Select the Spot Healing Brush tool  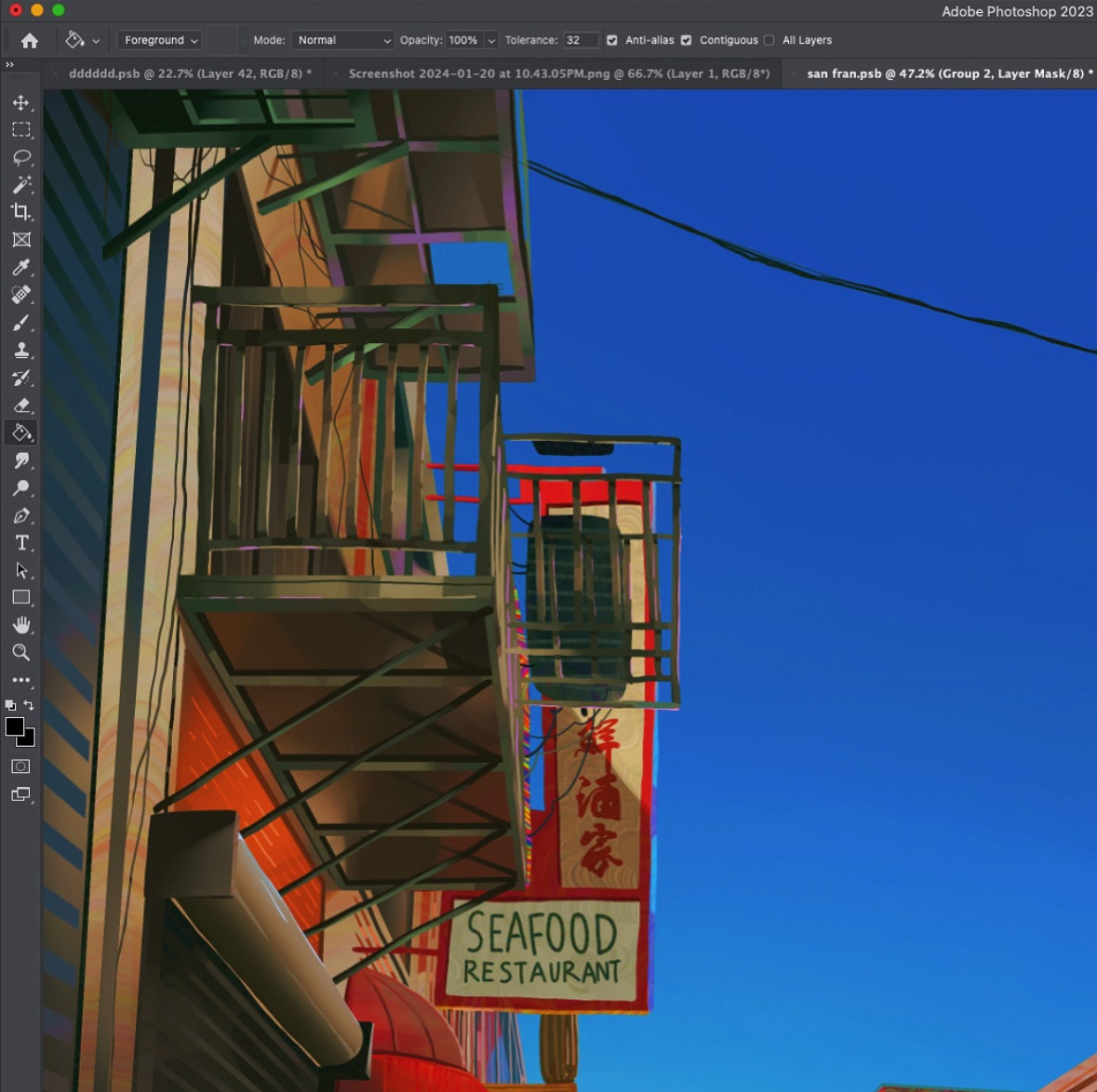[21, 295]
